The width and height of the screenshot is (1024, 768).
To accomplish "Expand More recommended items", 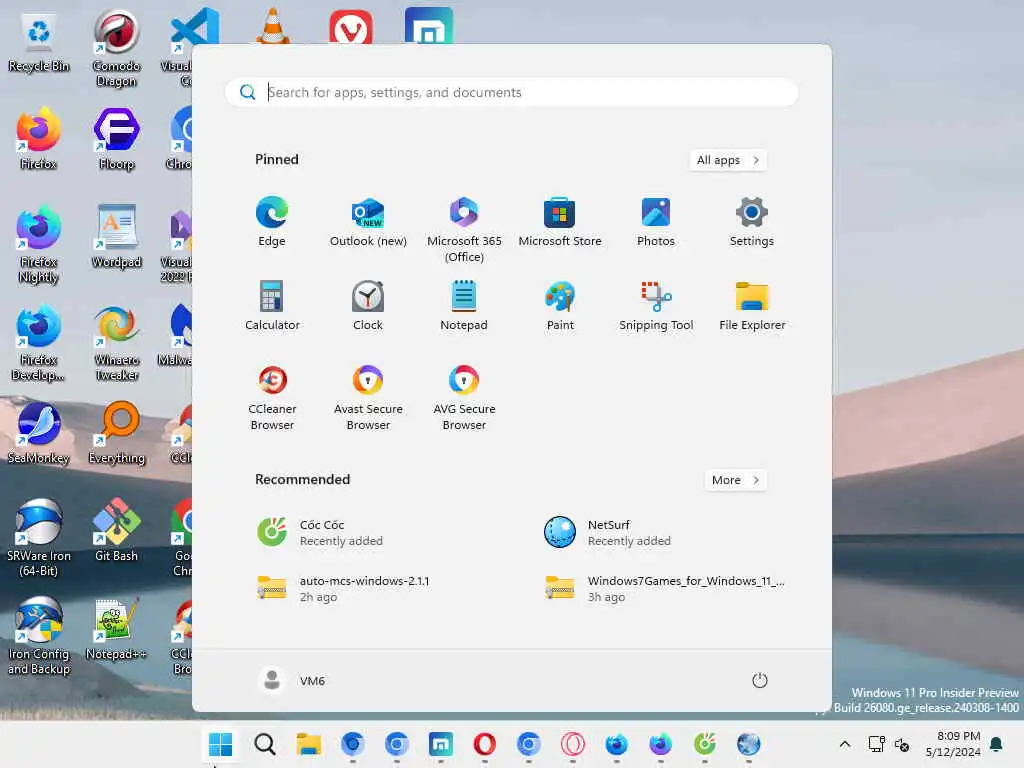I will tap(735, 480).
